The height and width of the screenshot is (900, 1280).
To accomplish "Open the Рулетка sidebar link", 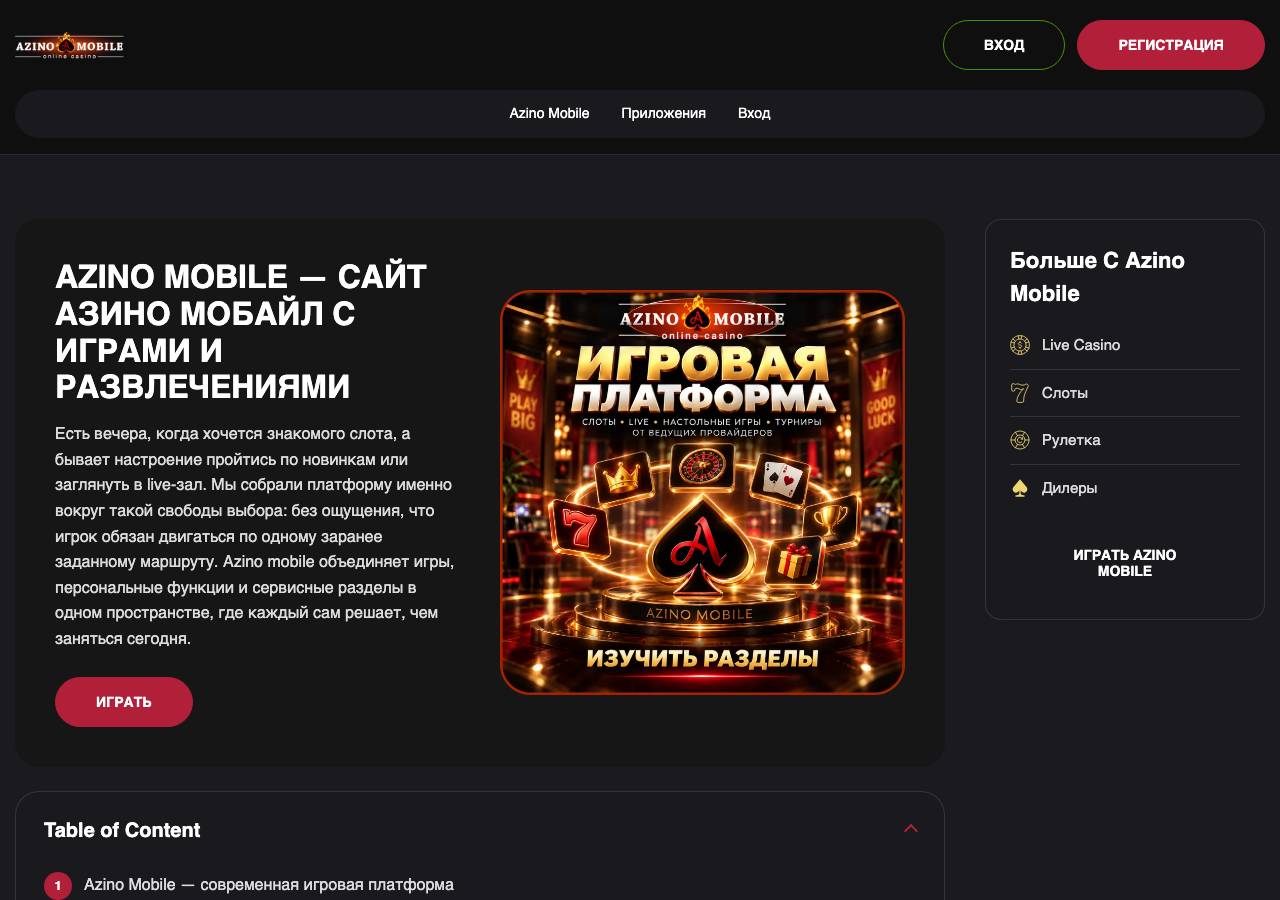I will click(1071, 440).
